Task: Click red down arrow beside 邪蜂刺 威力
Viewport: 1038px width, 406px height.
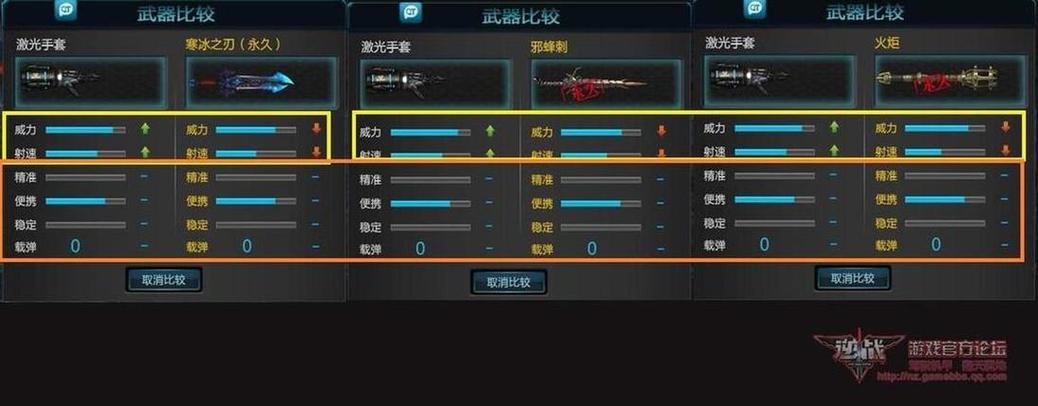Action: (x=661, y=131)
